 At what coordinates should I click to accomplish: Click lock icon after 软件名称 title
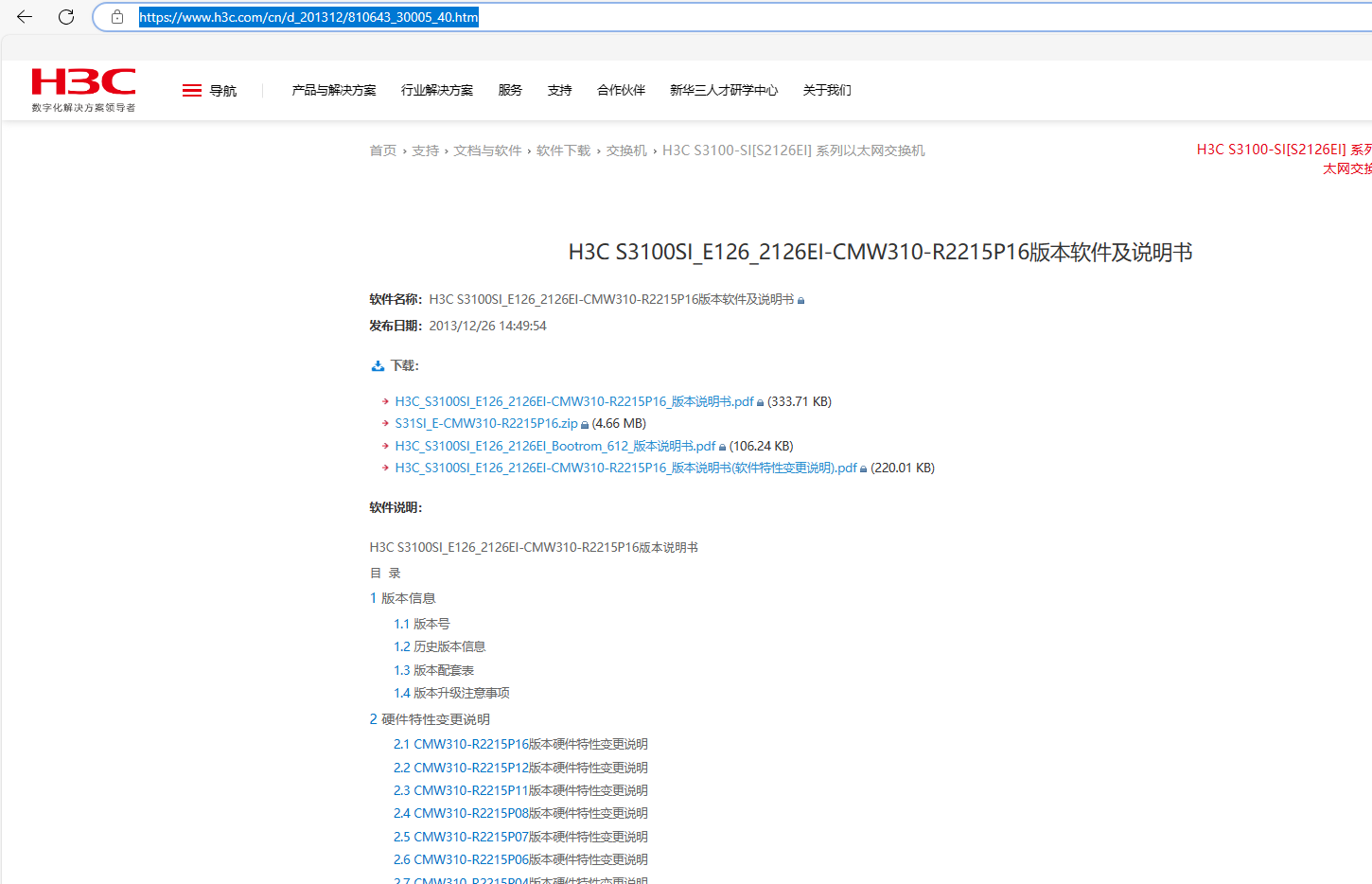click(x=800, y=301)
